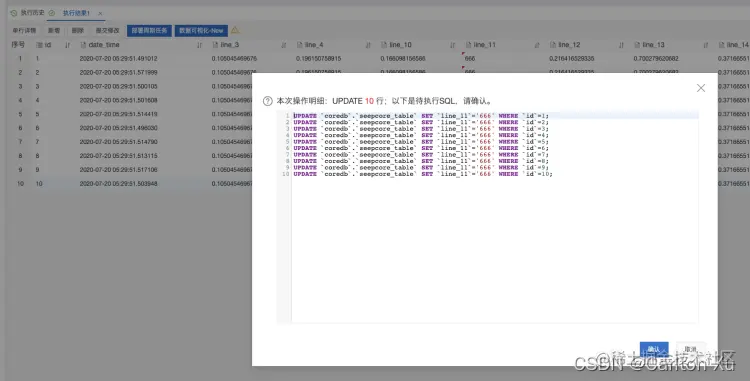Screen dimensions: 750x381
Task: Select SQL line ending with `id`=5;
Action: point(421,142)
